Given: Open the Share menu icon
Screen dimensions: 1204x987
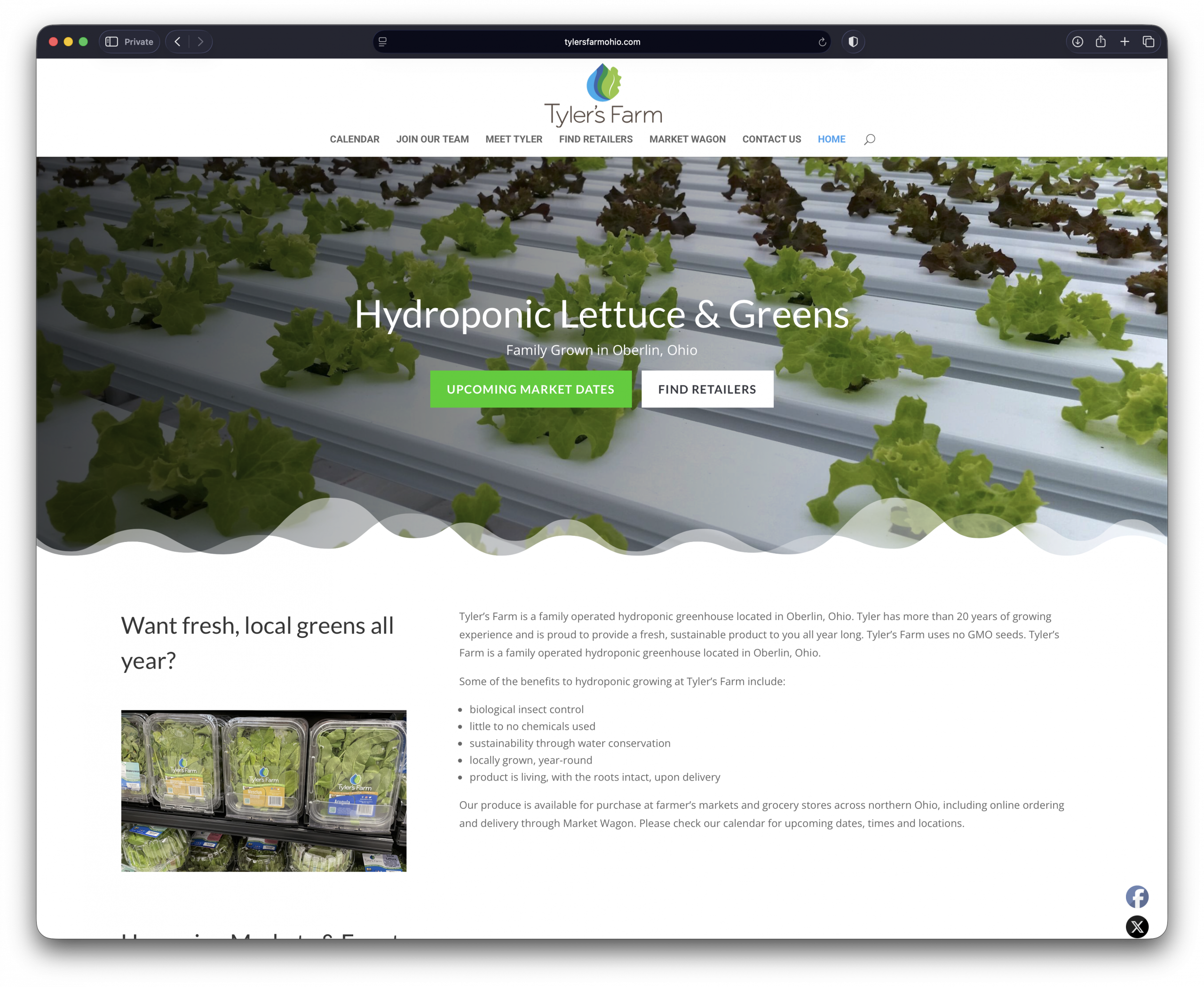Looking at the screenshot, I should pyautogui.click(x=1101, y=41).
